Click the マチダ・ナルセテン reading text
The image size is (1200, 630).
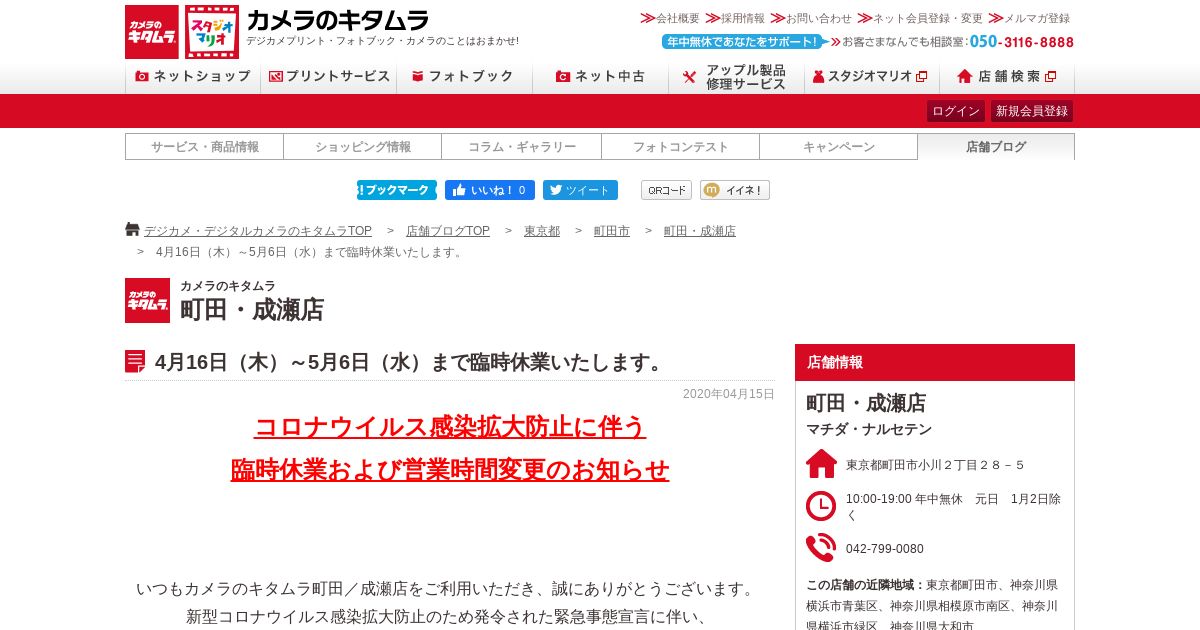[869, 429]
